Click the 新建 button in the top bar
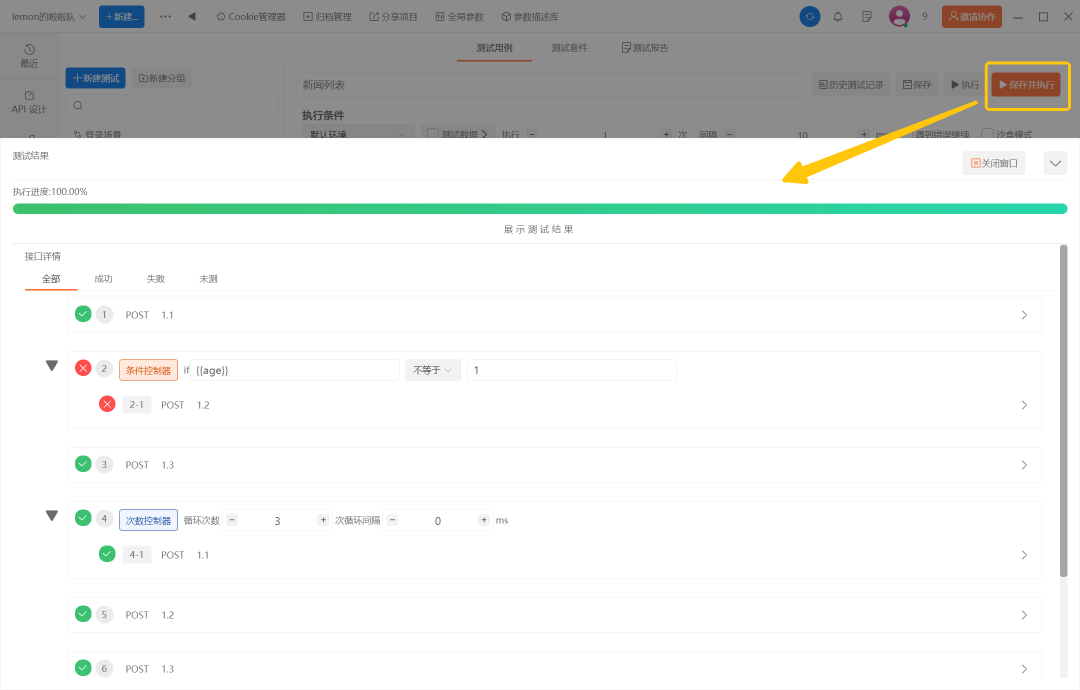 122,17
